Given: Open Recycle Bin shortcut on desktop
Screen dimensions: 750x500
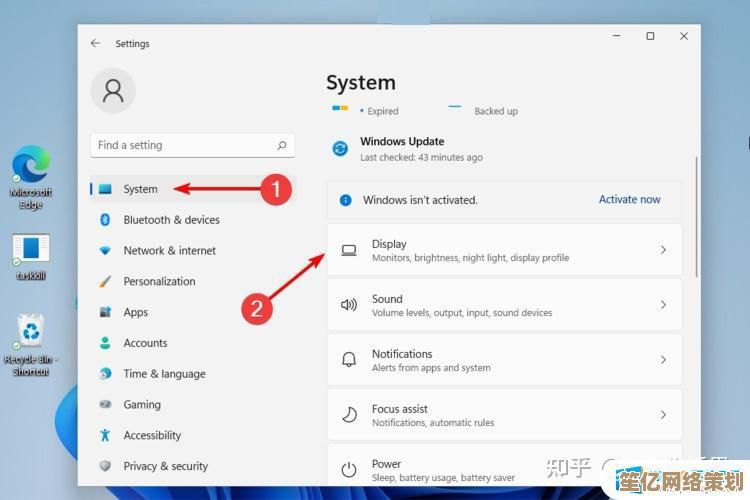Looking at the screenshot, I should pos(31,330).
